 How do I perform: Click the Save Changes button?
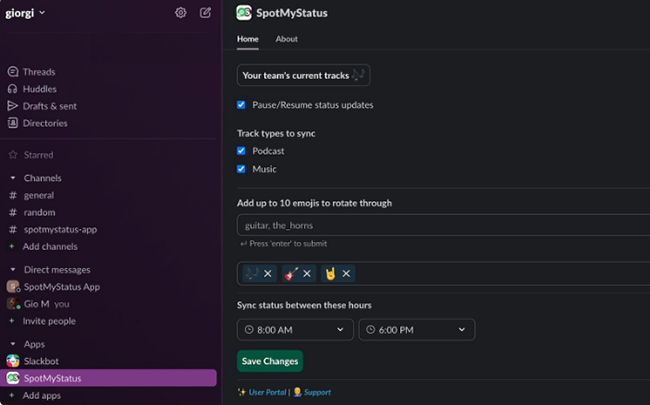click(x=269, y=361)
